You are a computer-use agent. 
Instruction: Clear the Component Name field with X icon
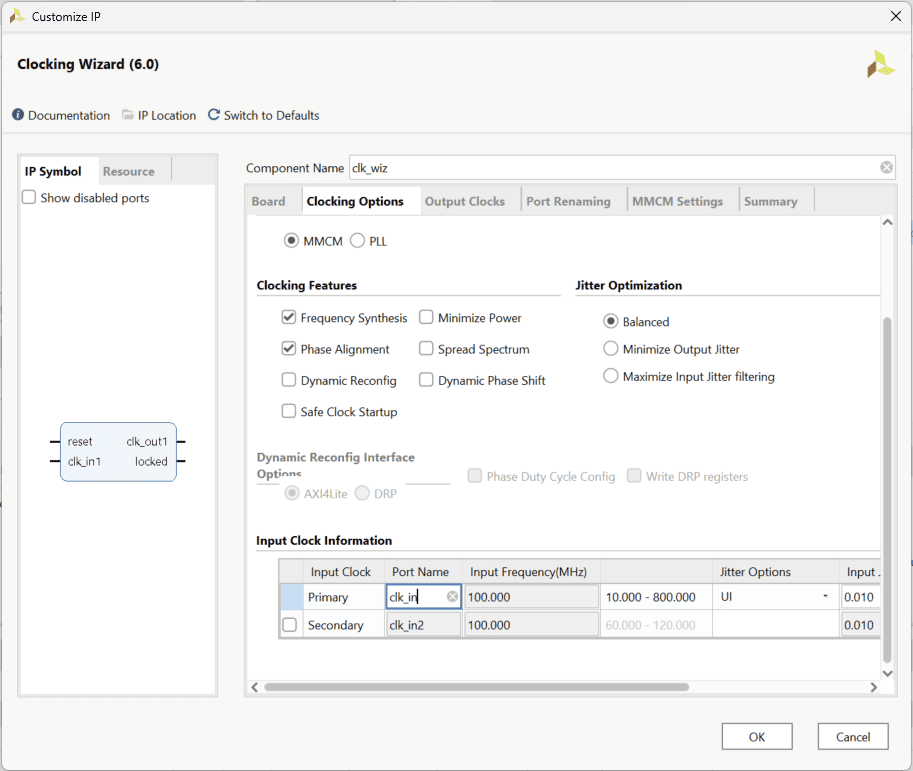pos(886,168)
